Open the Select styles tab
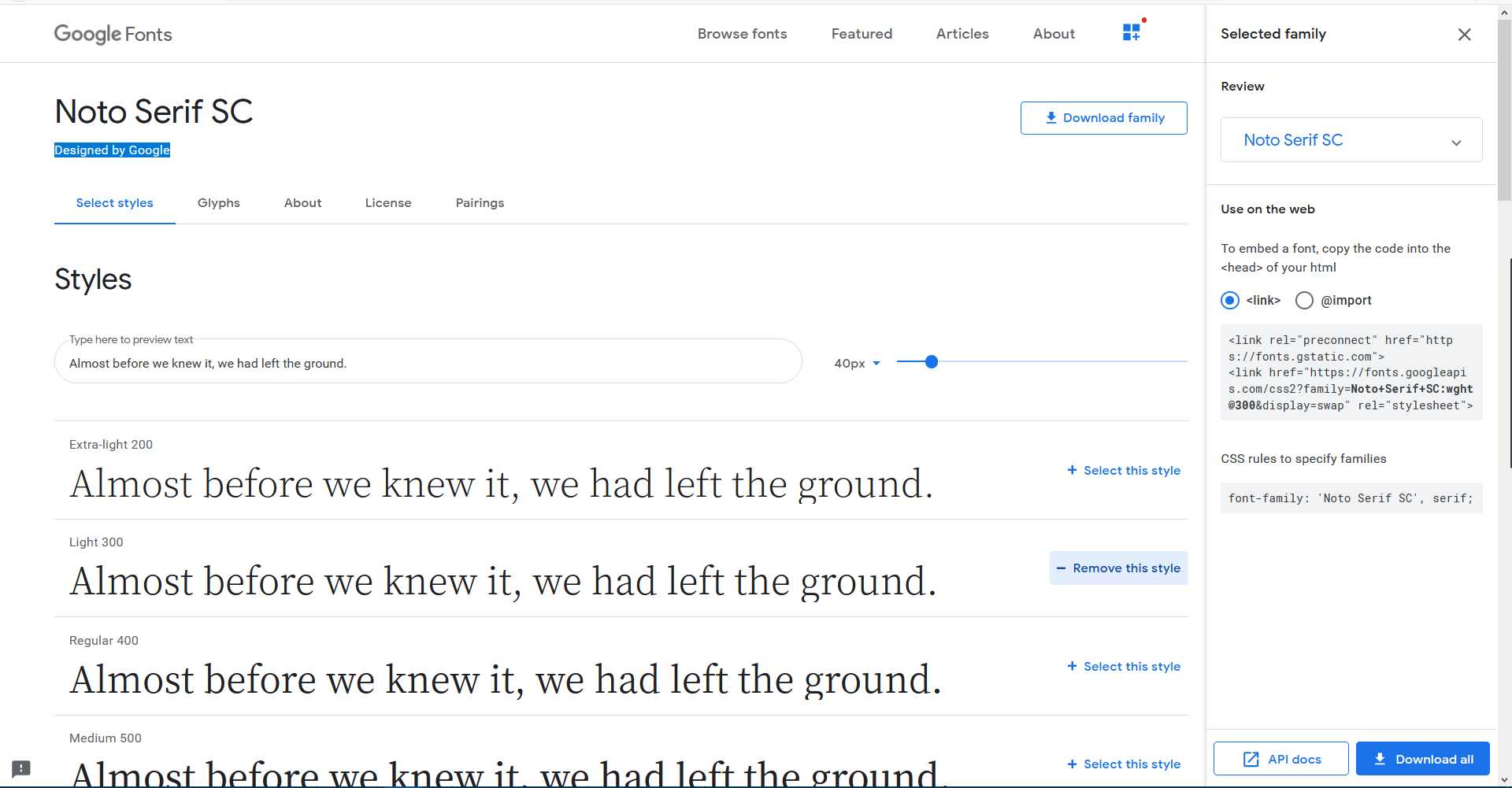Screen dimensions: 1512x788 click(115, 202)
